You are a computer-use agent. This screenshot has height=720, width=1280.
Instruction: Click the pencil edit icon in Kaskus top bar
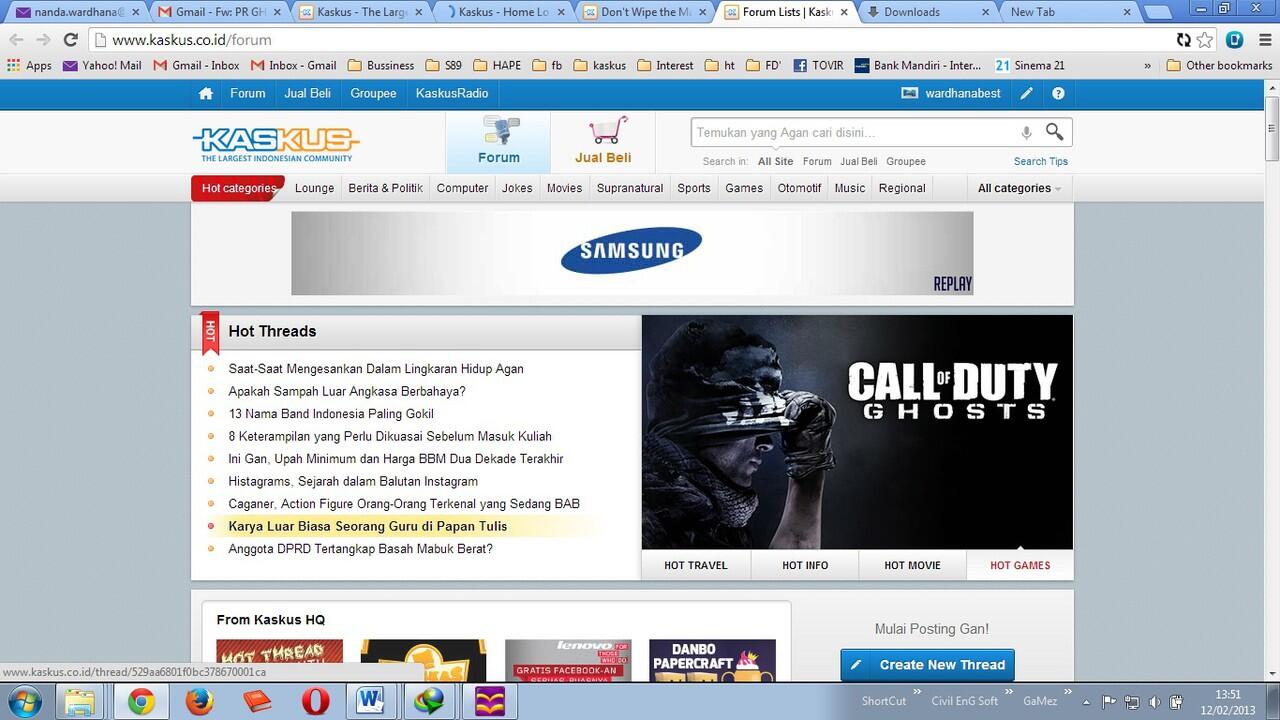pyautogui.click(x=1026, y=93)
